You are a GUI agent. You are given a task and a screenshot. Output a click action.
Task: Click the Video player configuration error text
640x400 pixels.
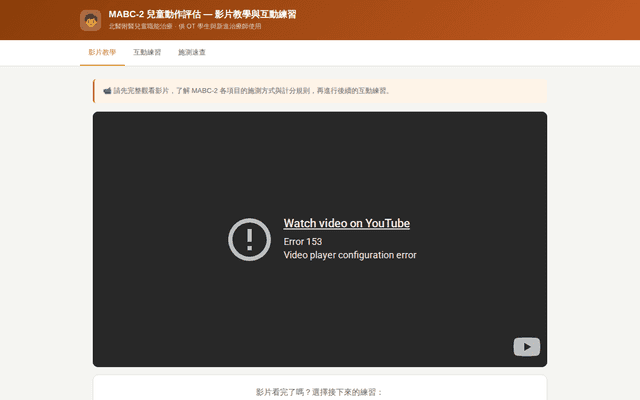click(x=350, y=255)
